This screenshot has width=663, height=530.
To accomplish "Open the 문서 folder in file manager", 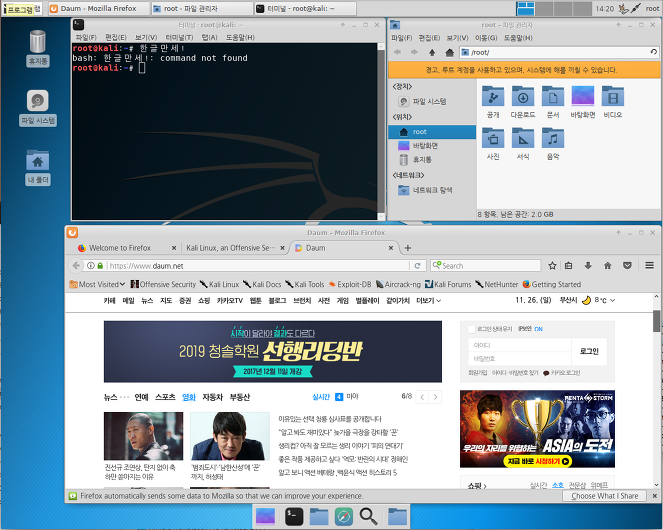I will (553, 102).
